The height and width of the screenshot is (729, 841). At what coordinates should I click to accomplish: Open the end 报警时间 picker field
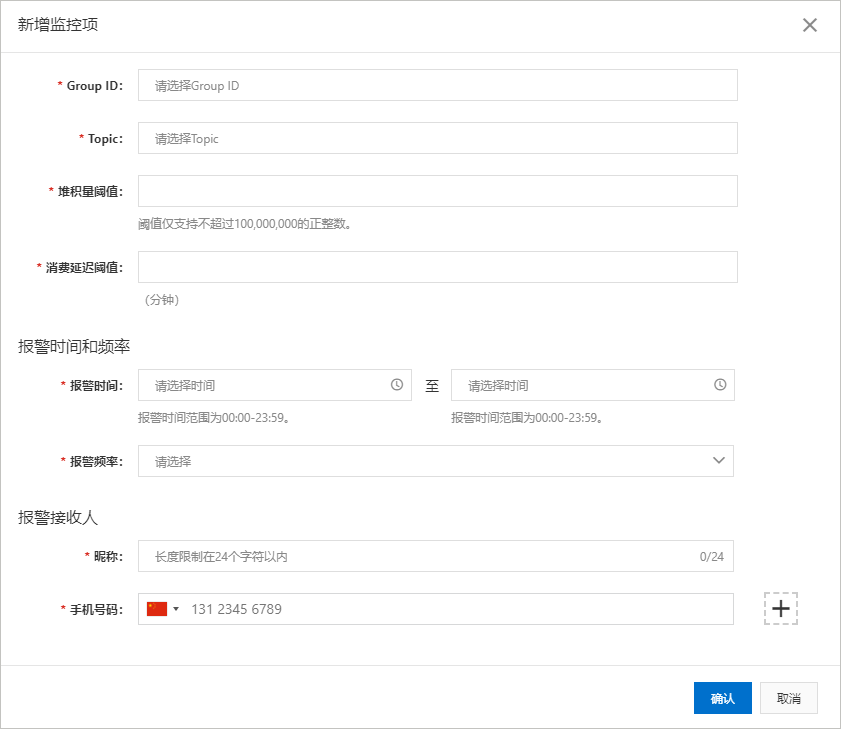click(x=593, y=385)
